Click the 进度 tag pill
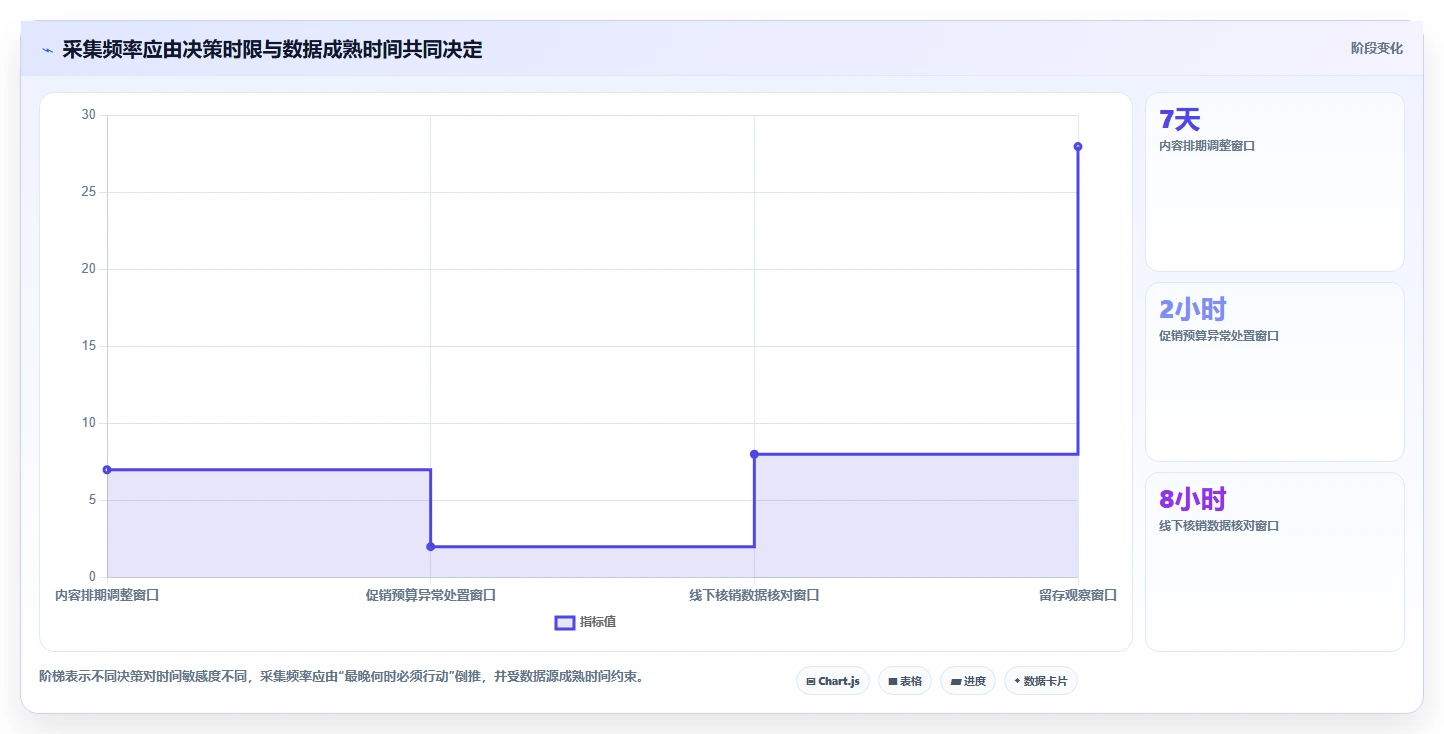 tap(967, 681)
